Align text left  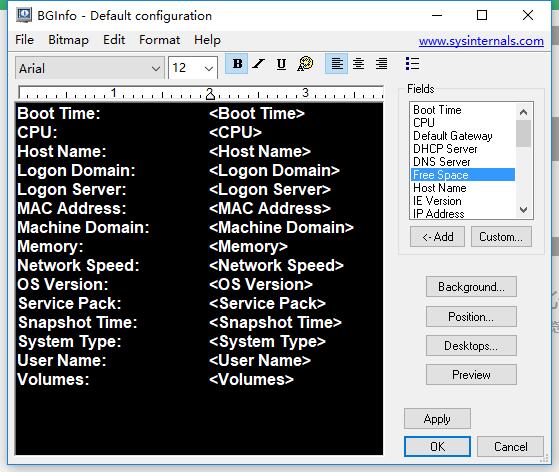337,64
